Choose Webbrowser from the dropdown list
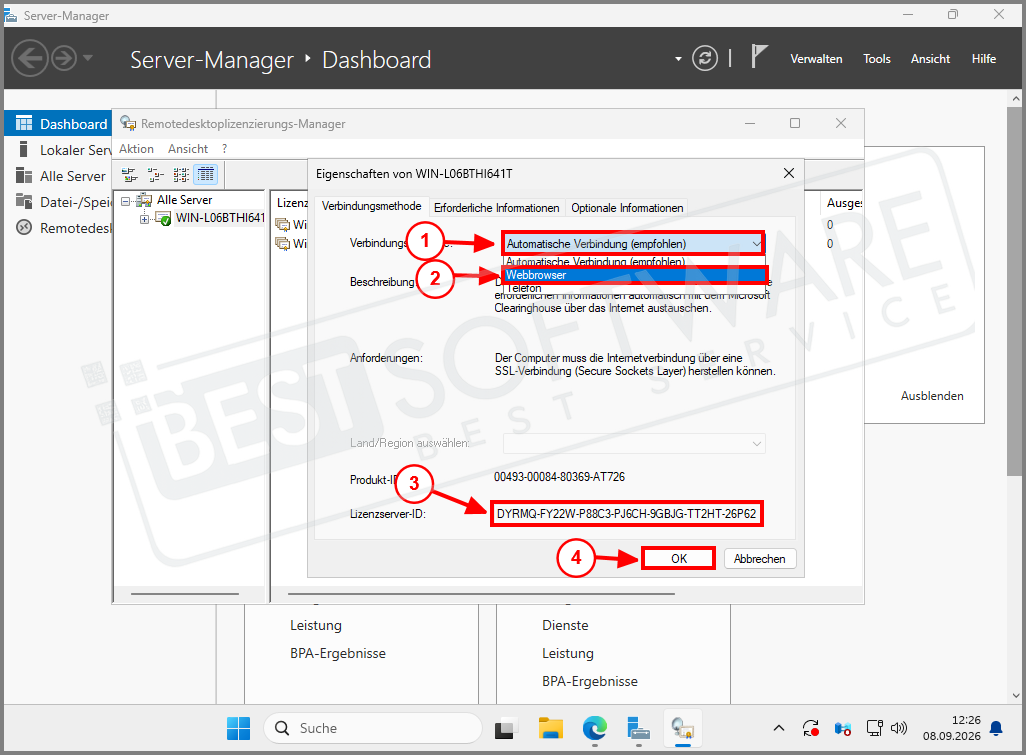 click(634, 275)
